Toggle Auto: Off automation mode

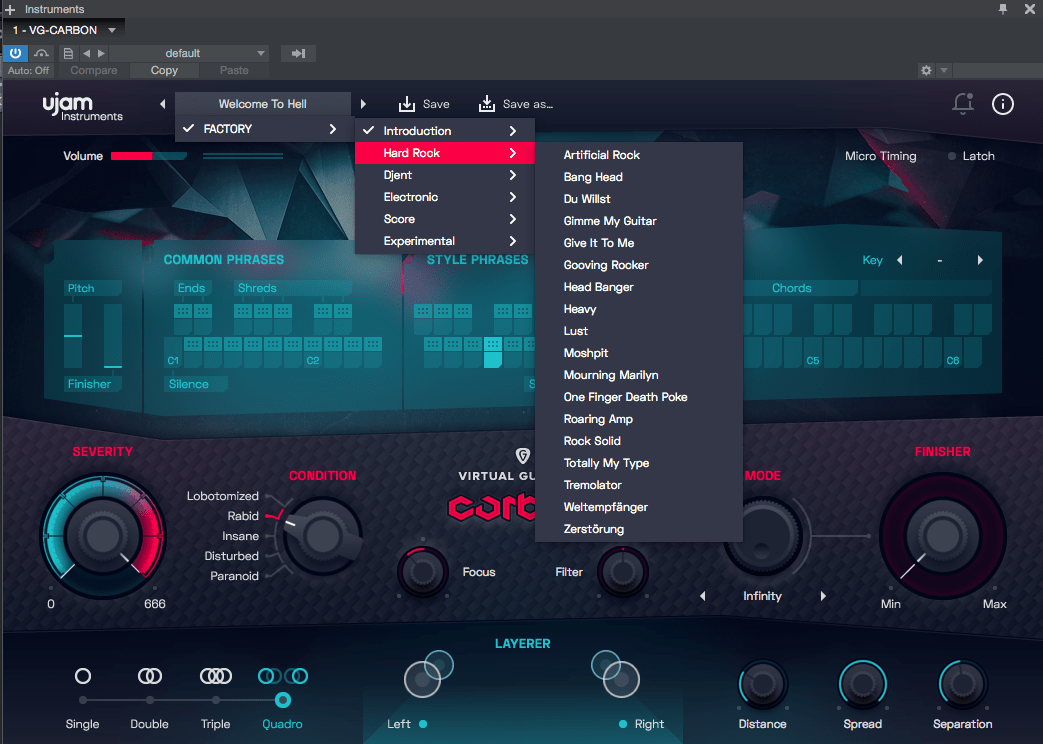(28, 71)
